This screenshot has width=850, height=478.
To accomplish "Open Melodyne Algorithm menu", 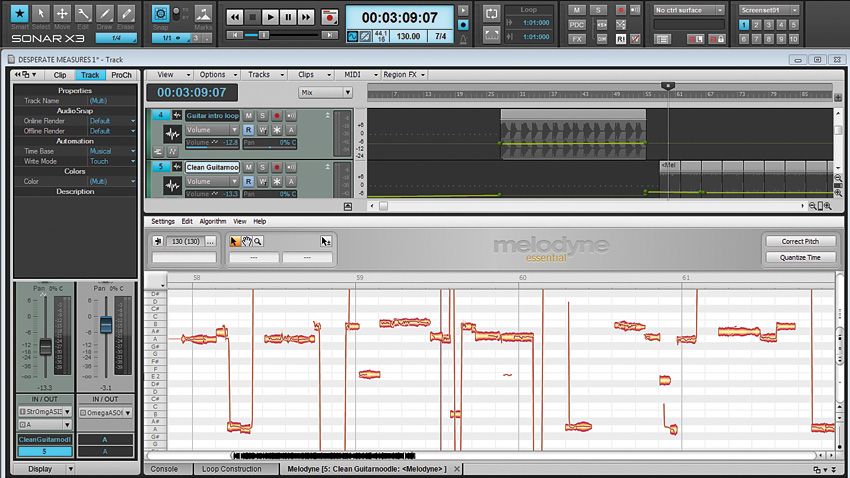I will tap(212, 221).
